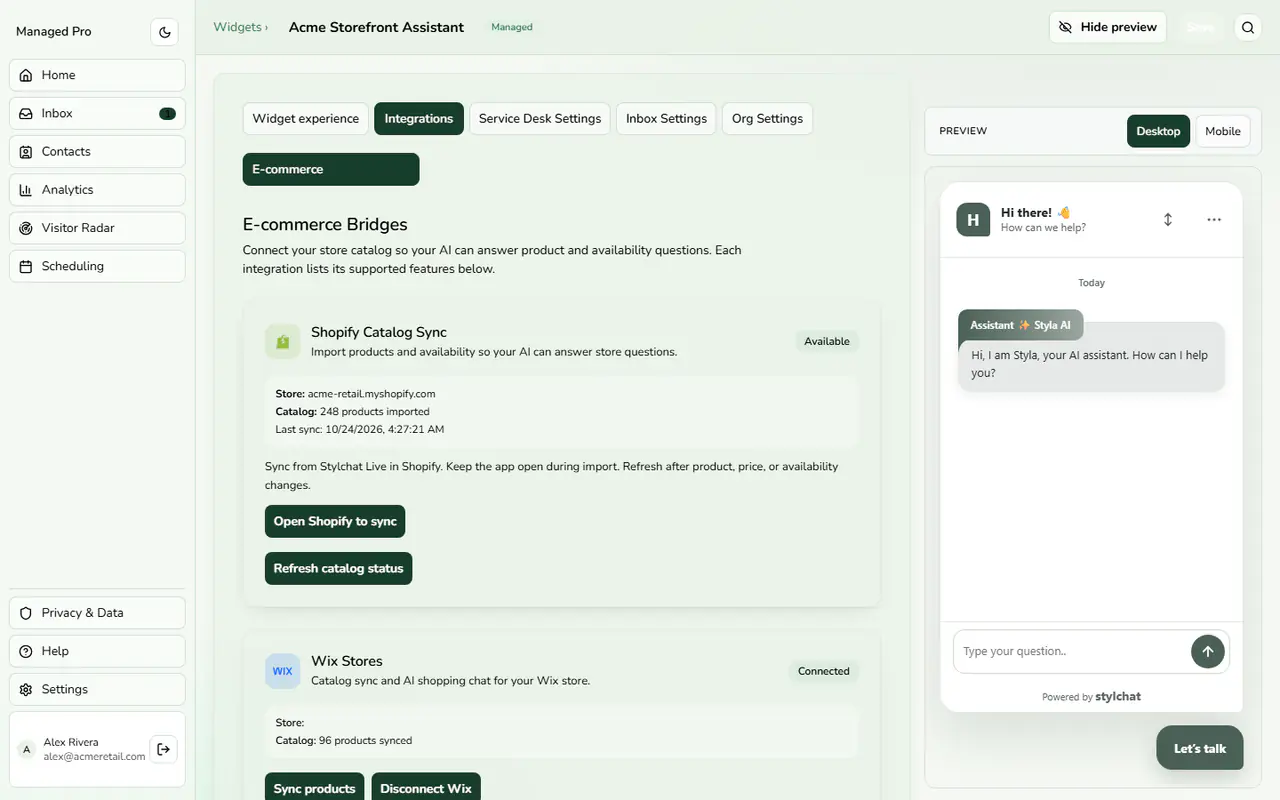The image size is (1280, 800).
Task: Click the expand arrows icon in chat preview
Action: [x=1168, y=219]
